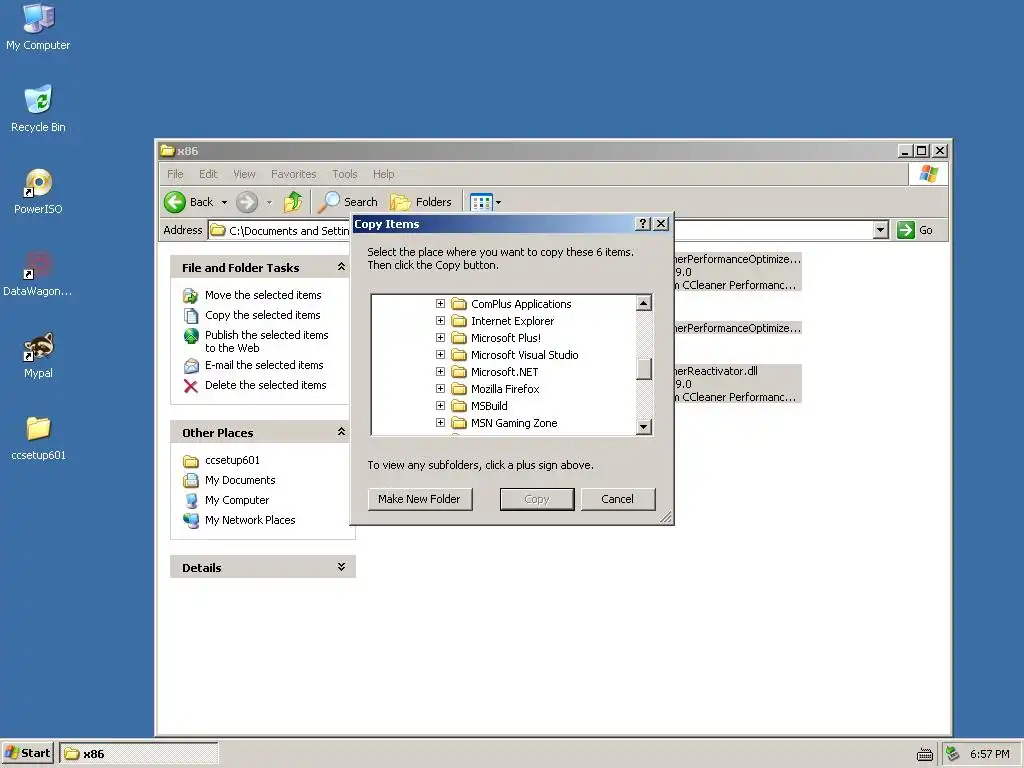Click the Make New Folder button
This screenshot has height=768, width=1024.
(x=419, y=499)
